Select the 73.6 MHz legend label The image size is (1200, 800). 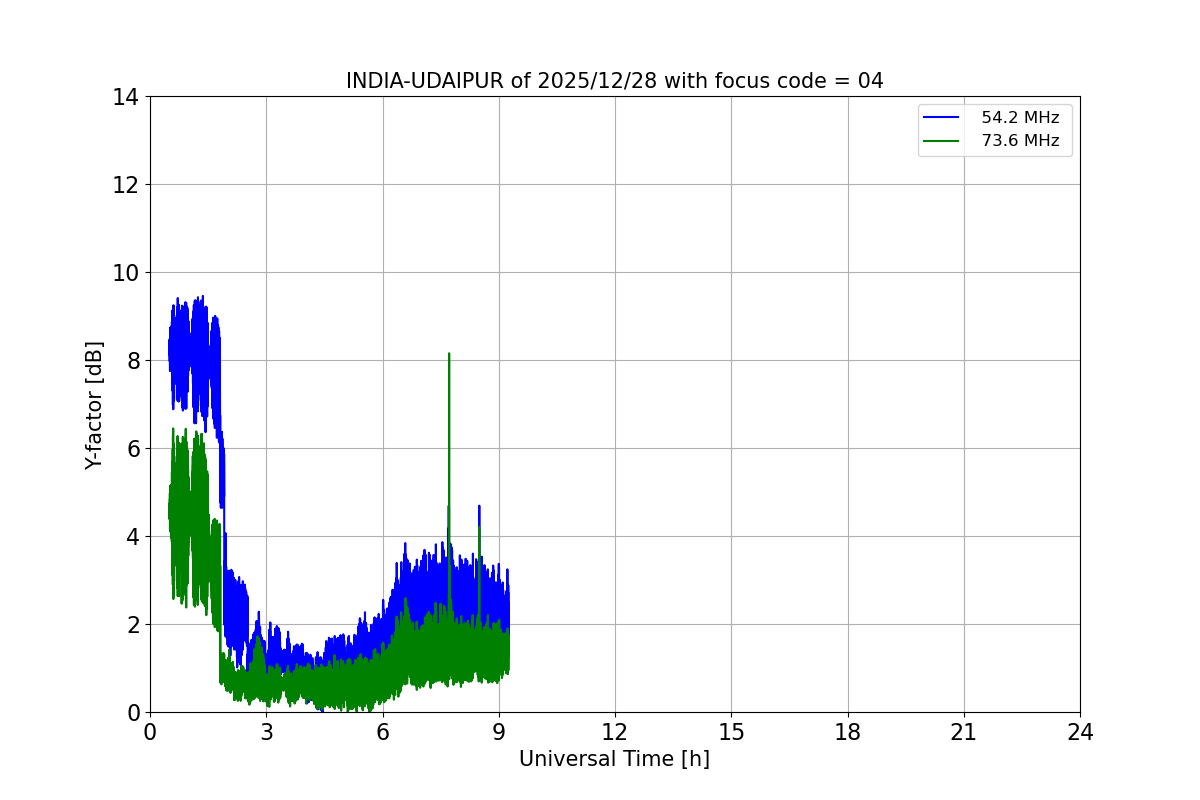point(1020,141)
